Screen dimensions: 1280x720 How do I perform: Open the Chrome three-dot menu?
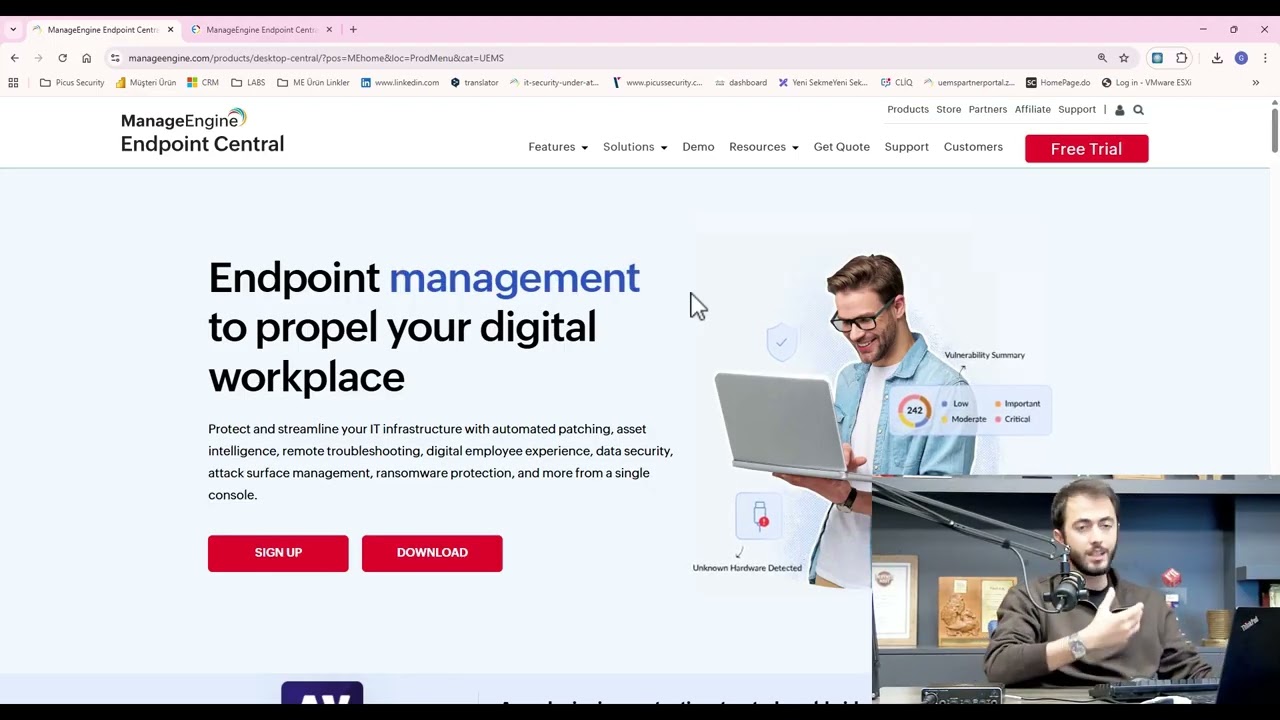[x=1265, y=58]
